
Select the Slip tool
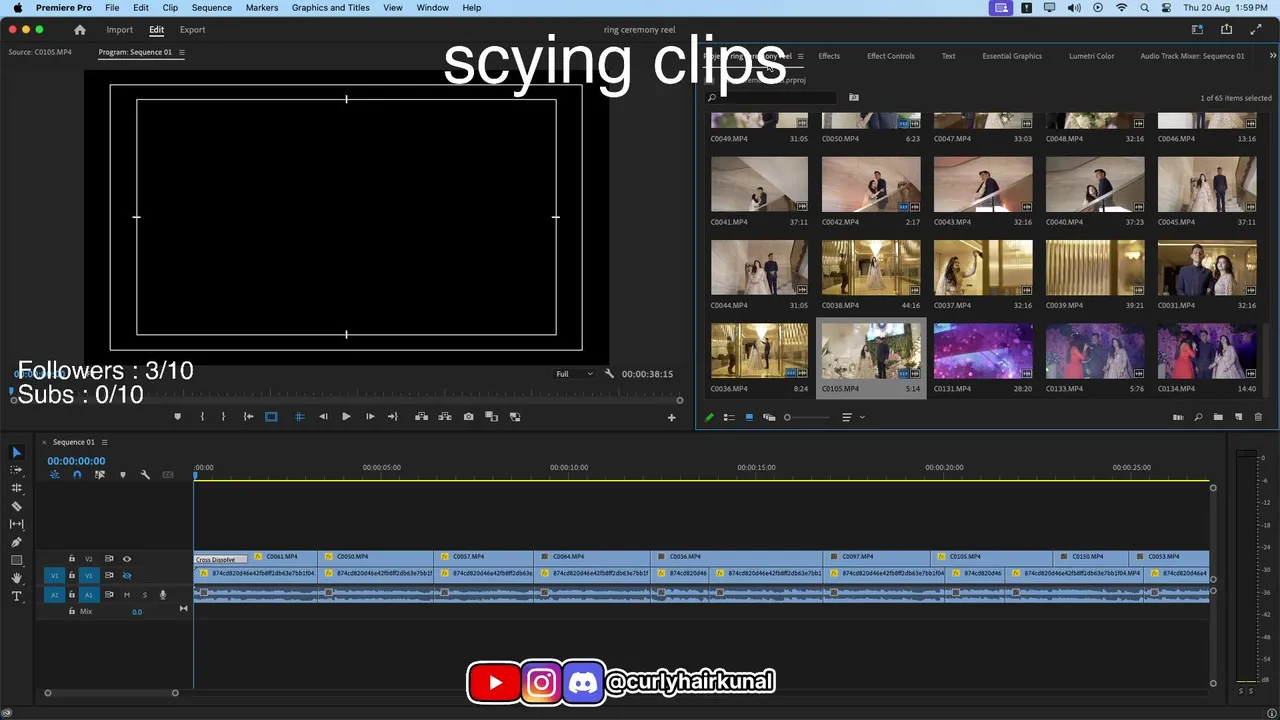coord(16,524)
